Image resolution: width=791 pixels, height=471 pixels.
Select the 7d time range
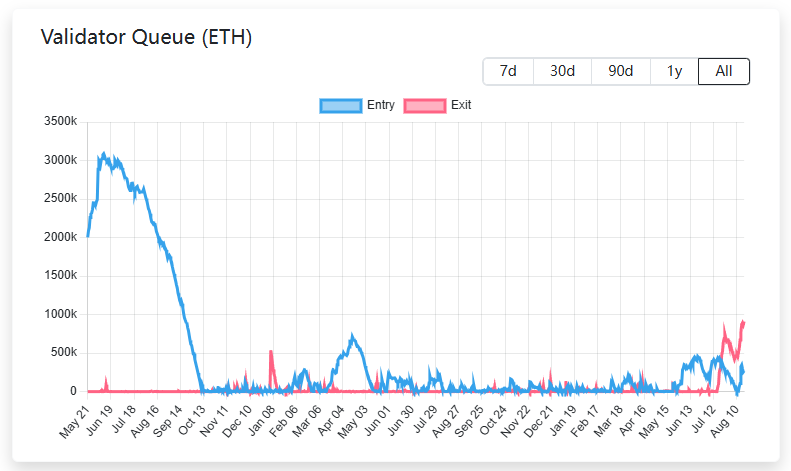coord(508,71)
